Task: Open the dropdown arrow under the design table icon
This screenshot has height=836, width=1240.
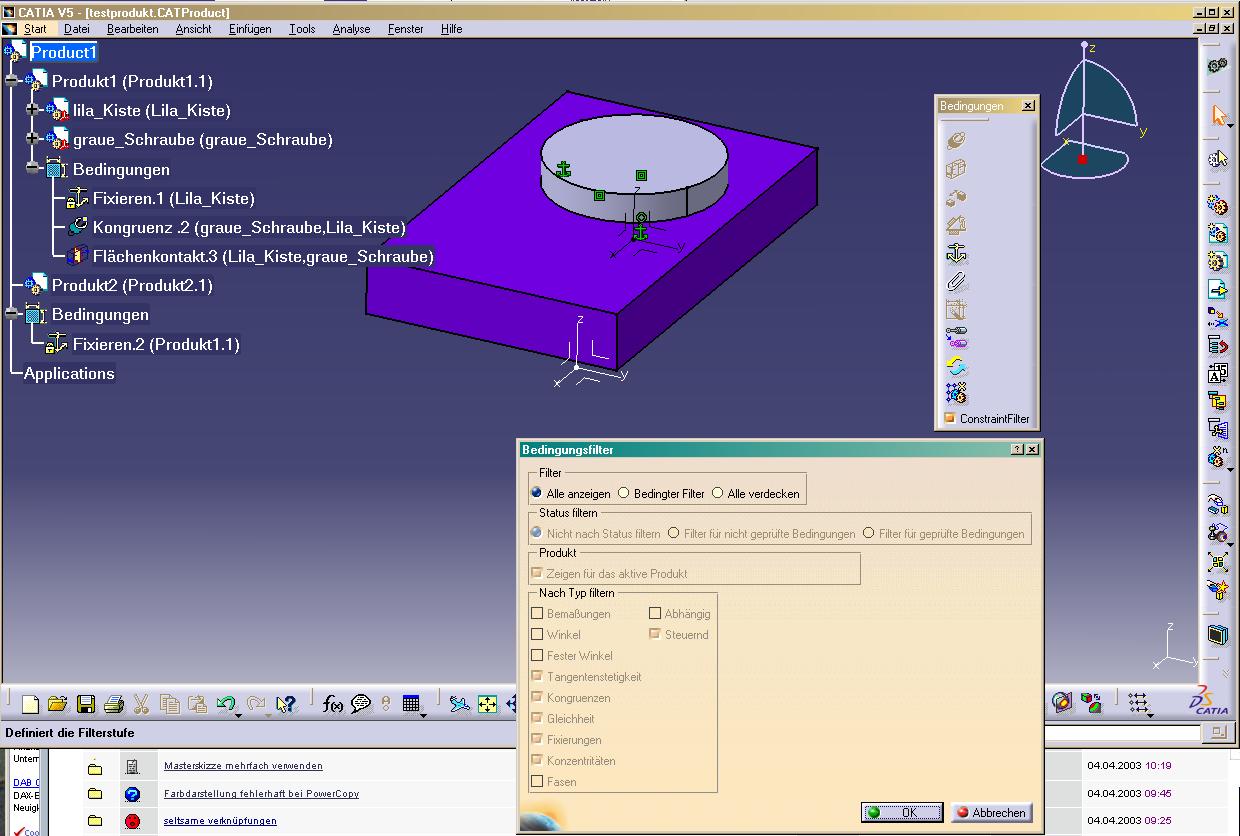Action: [422, 715]
